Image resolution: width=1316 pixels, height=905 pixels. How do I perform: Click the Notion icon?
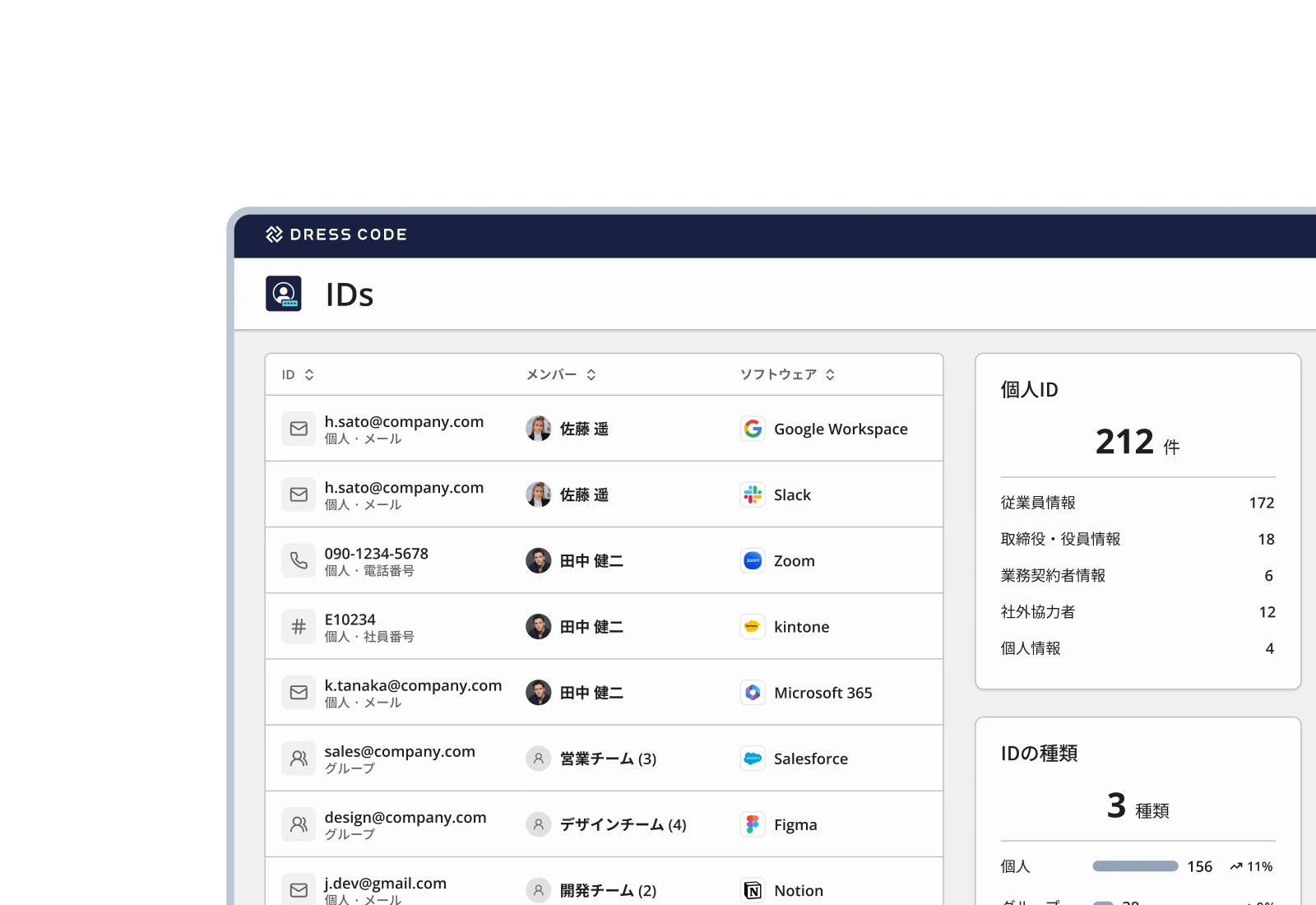click(753, 890)
